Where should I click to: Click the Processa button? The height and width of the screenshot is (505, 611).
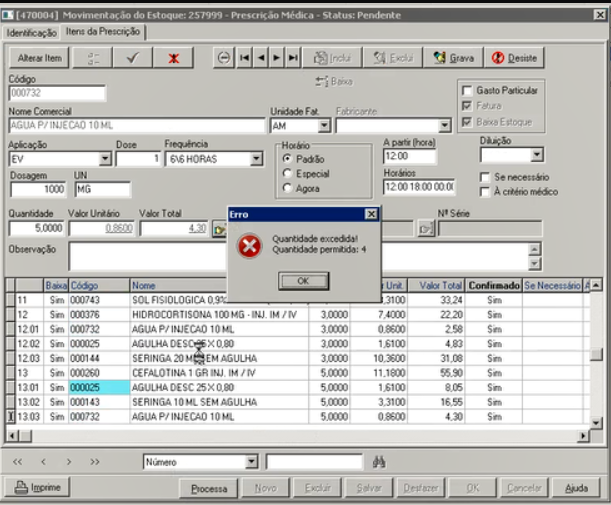(x=209, y=488)
